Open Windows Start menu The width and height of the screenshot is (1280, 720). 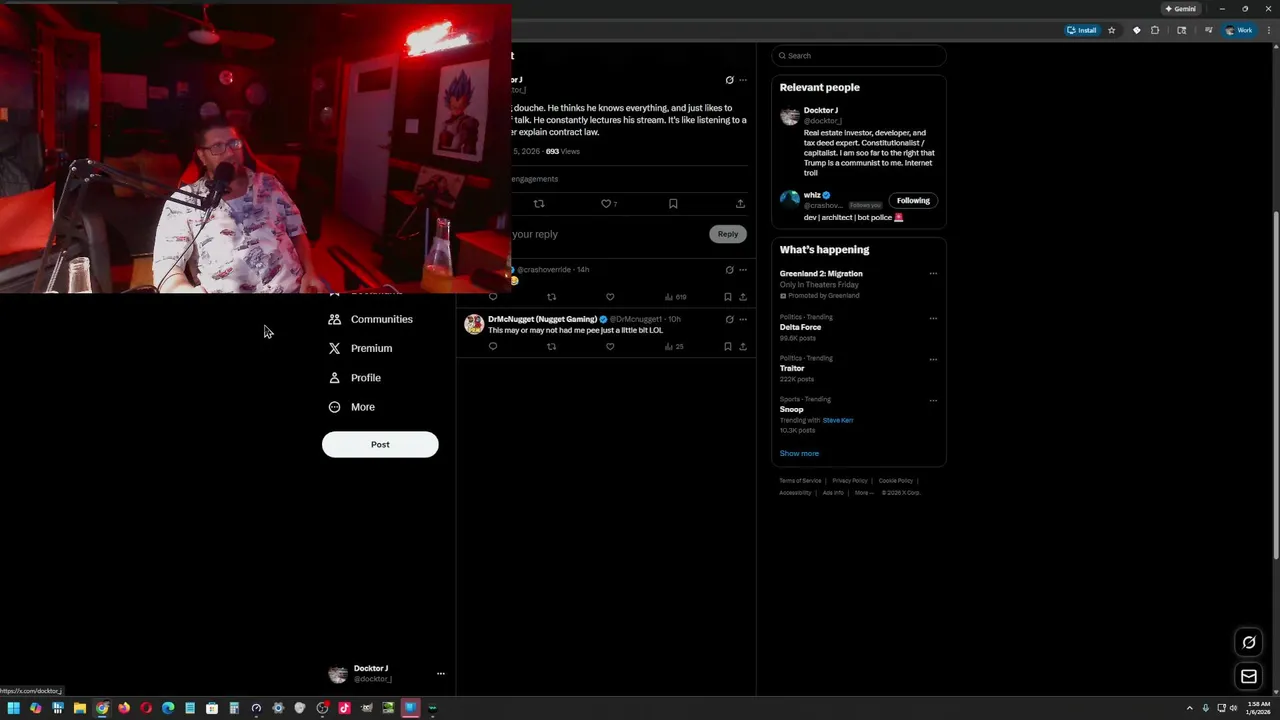pos(13,708)
